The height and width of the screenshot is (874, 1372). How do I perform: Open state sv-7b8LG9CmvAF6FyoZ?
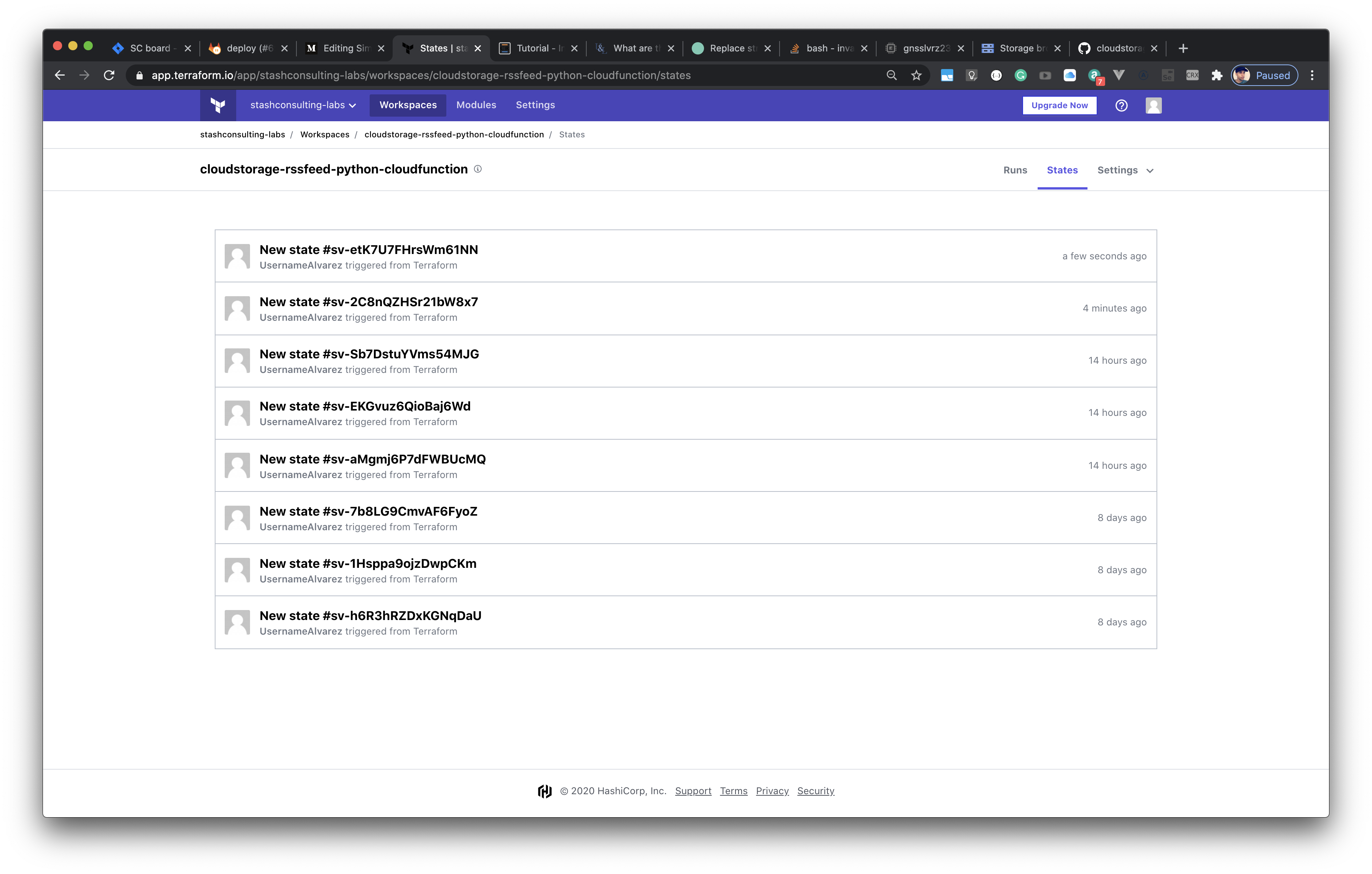(x=368, y=511)
